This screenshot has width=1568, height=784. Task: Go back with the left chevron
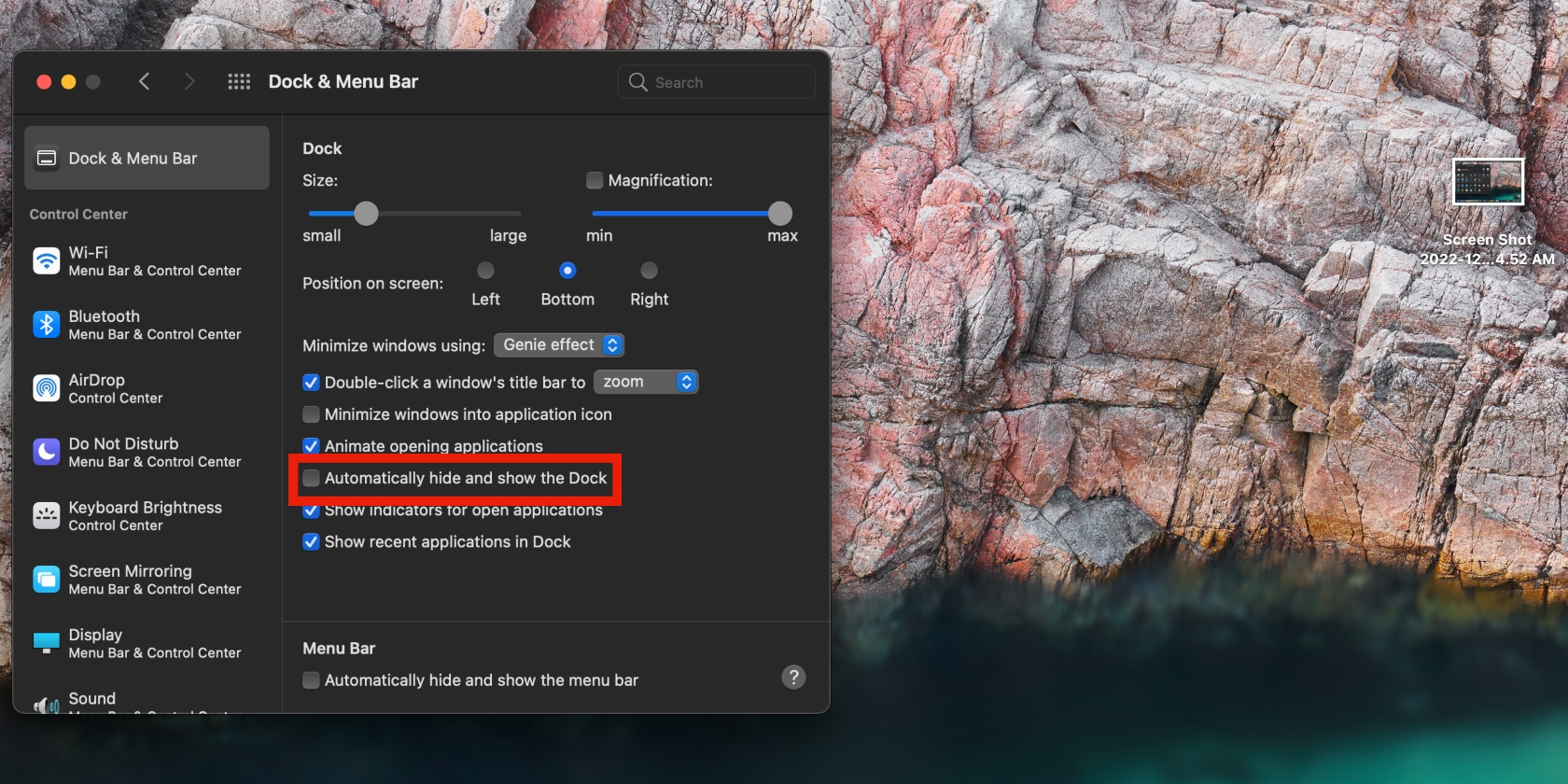(x=145, y=81)
